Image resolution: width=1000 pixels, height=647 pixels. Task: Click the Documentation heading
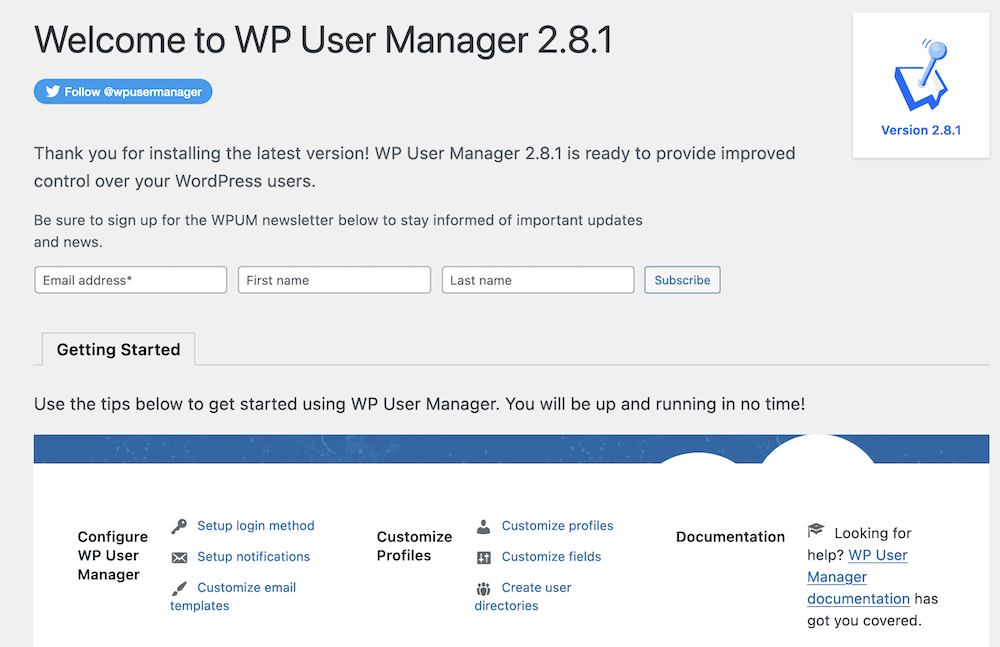click(x=730, y=537)
